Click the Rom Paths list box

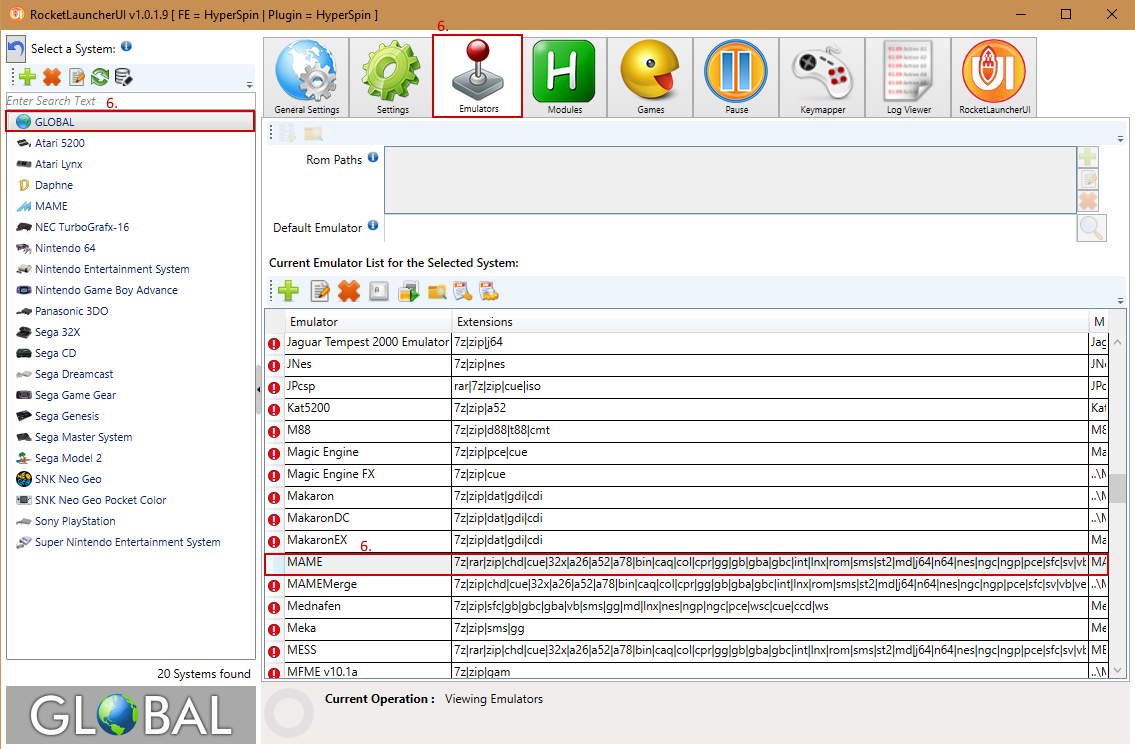coord(730,180)
